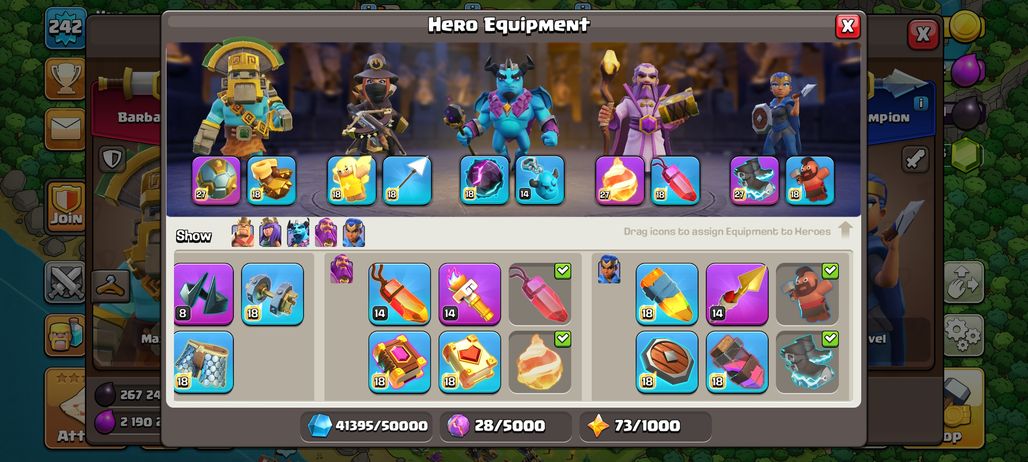Tap the Shiny Ore resource counter

click(x=368, y=426)
